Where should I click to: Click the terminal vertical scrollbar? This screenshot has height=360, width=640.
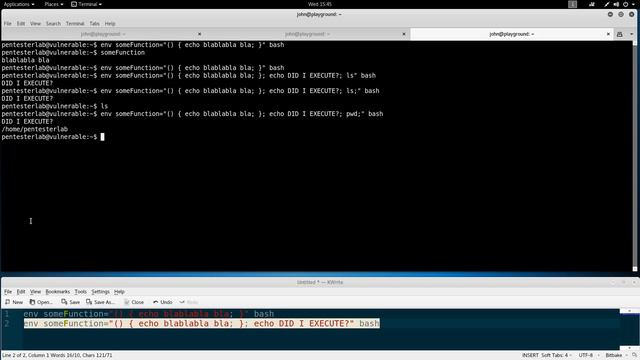[x=635, y=155]
